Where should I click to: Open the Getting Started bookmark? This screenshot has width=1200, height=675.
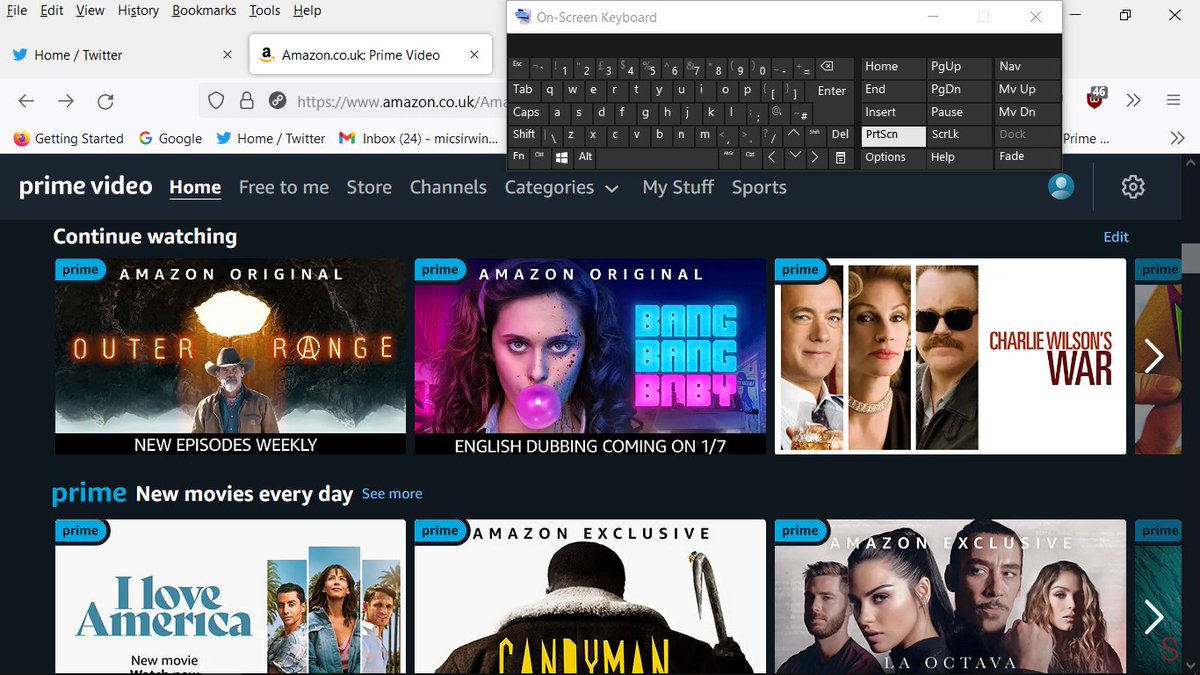point(69,138)
